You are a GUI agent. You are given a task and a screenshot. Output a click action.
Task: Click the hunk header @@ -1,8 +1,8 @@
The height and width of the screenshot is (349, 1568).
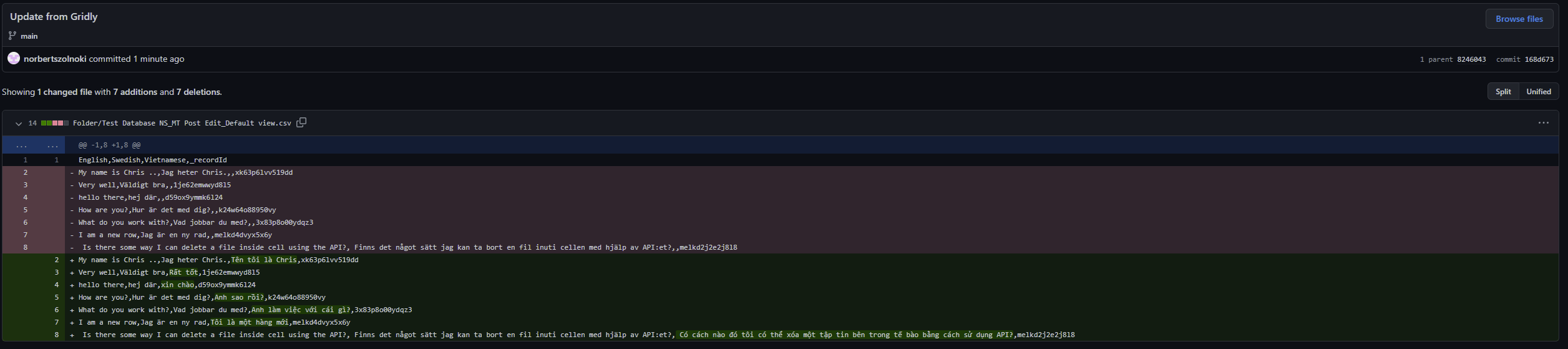click(x=109, y=145)
